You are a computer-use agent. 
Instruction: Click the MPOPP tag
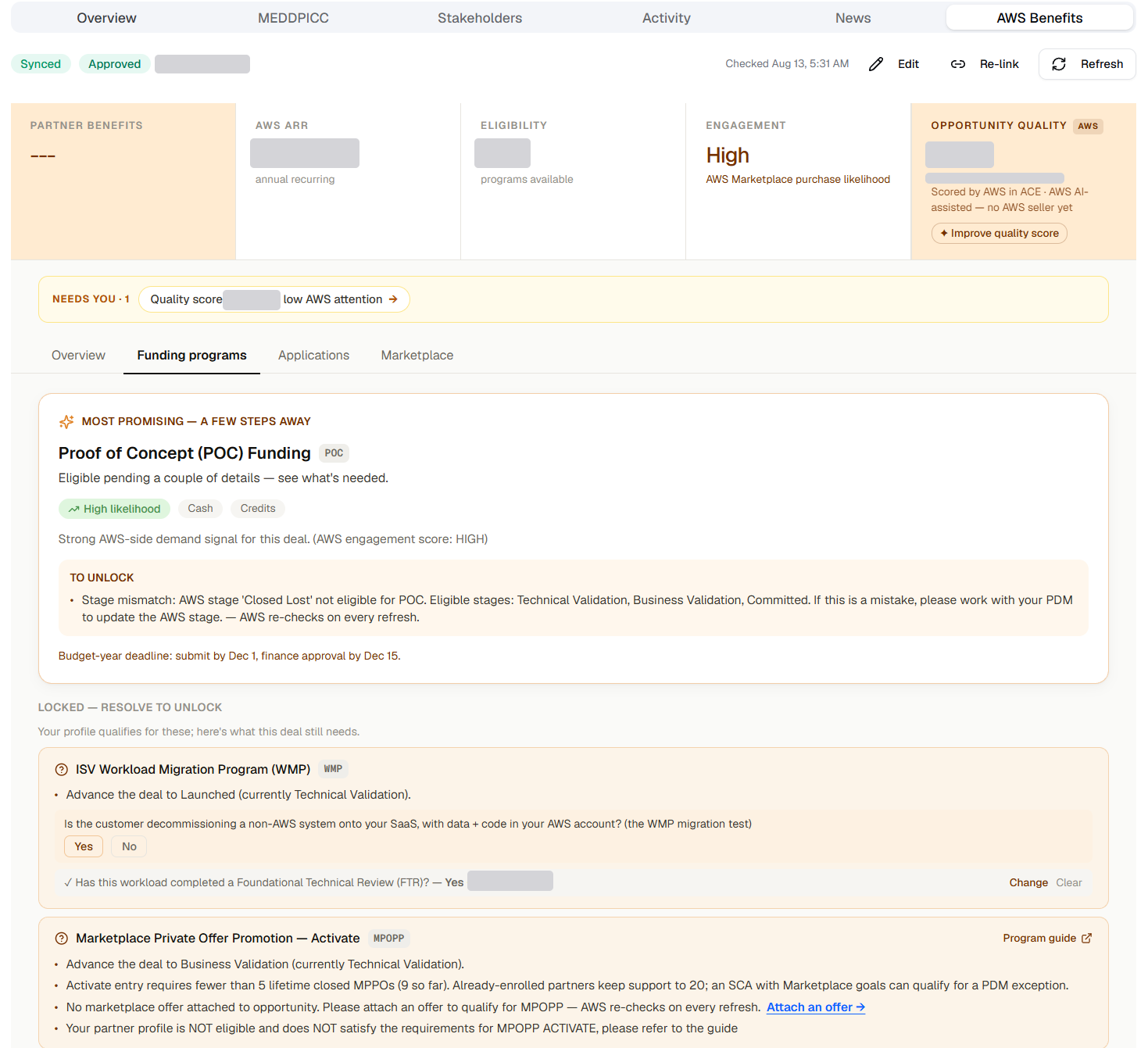(388, 939)
